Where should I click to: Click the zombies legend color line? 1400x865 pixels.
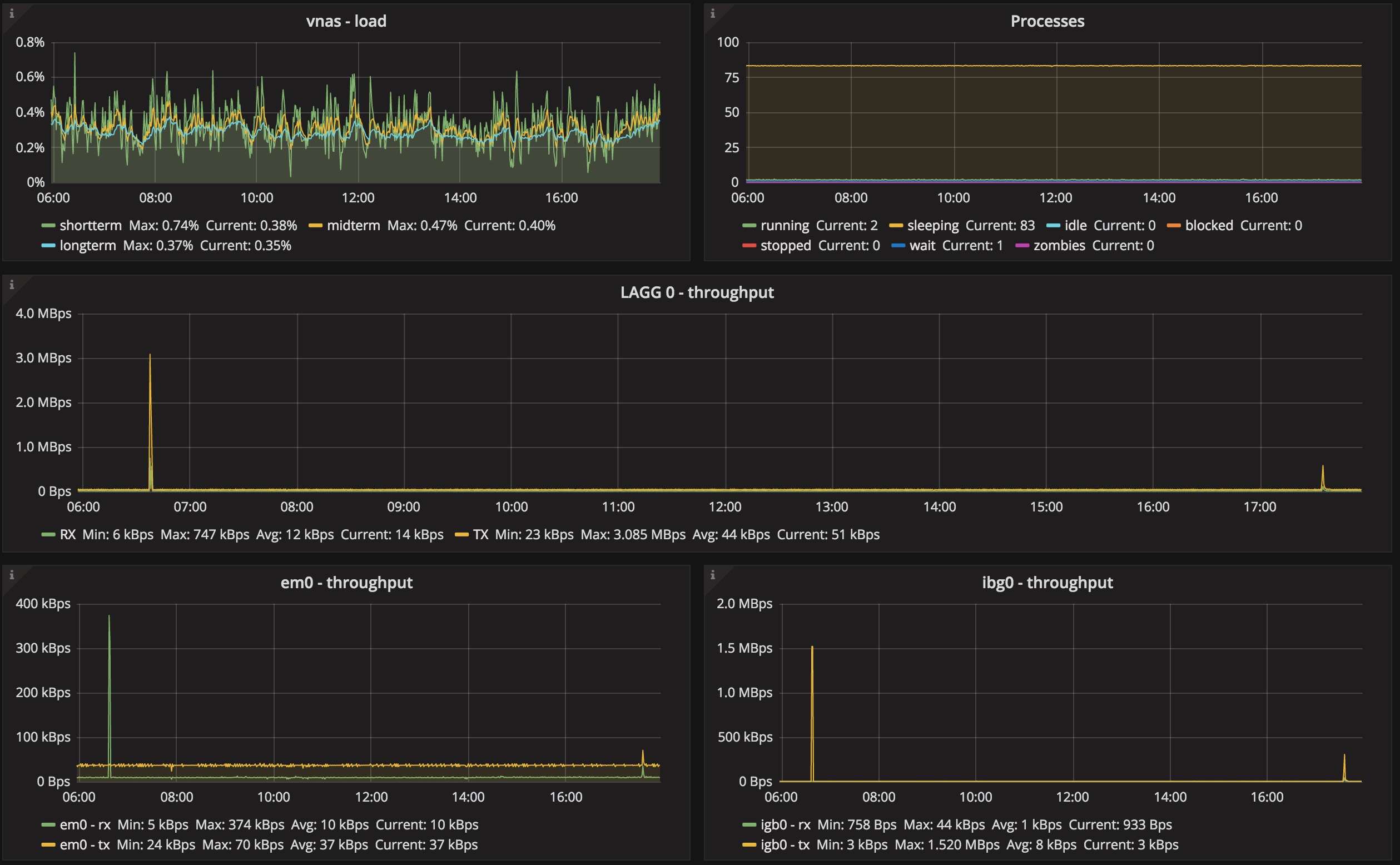[1022, 246]
